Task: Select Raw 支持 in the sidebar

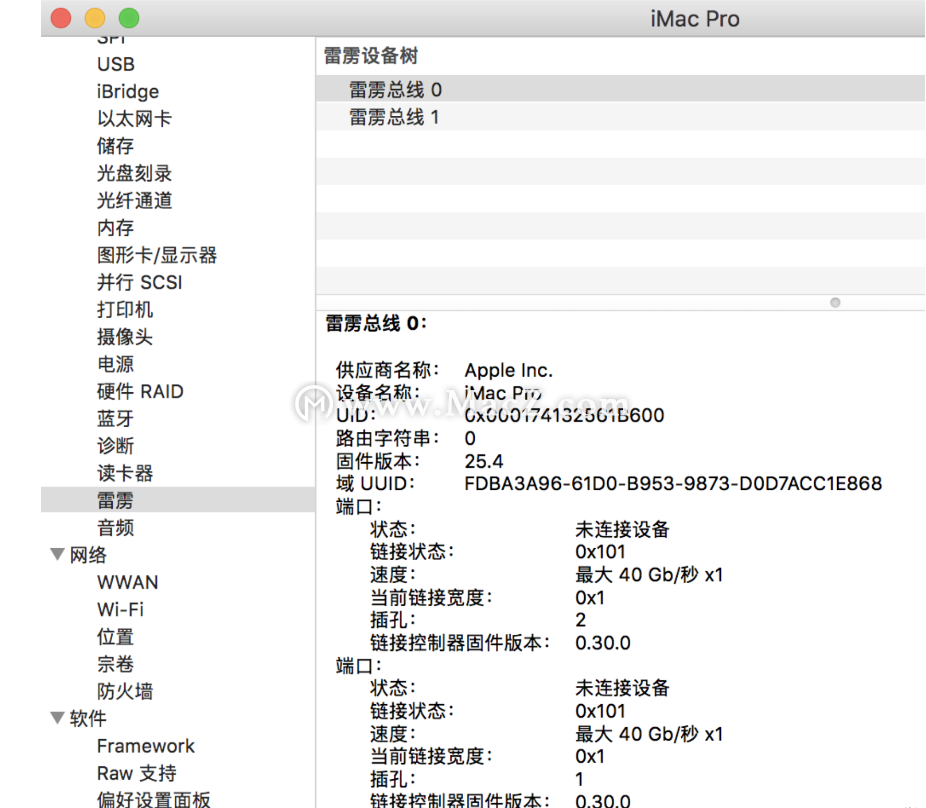Action: click(x=136, y=773)
